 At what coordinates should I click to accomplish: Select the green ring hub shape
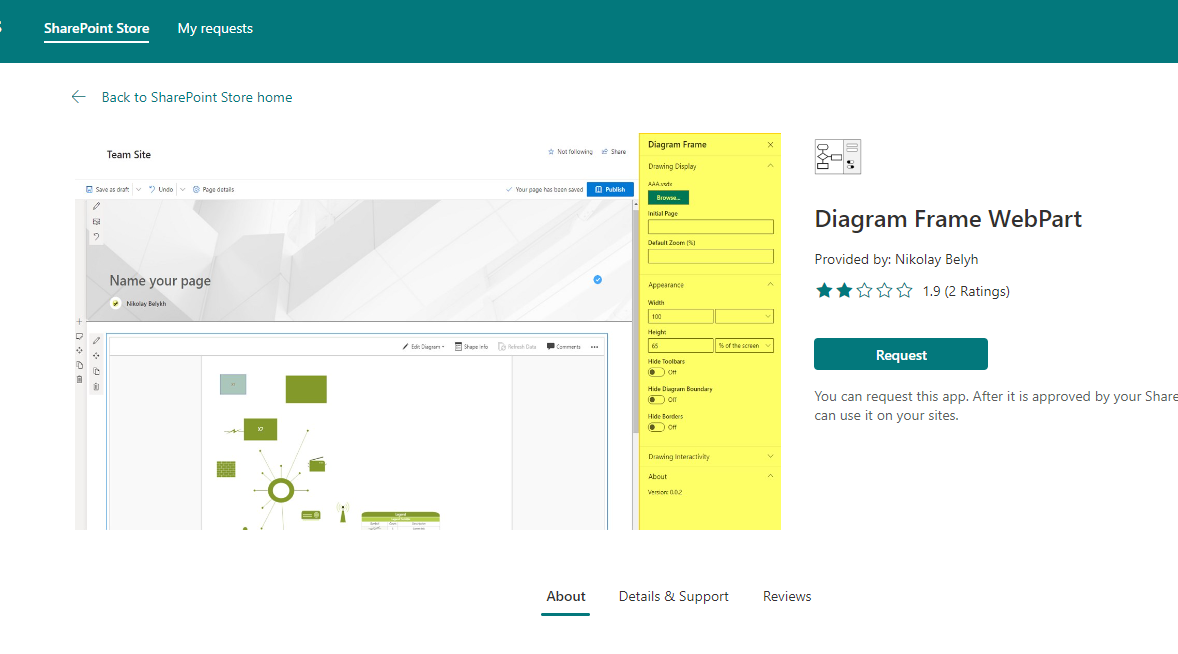click(281, 490)
